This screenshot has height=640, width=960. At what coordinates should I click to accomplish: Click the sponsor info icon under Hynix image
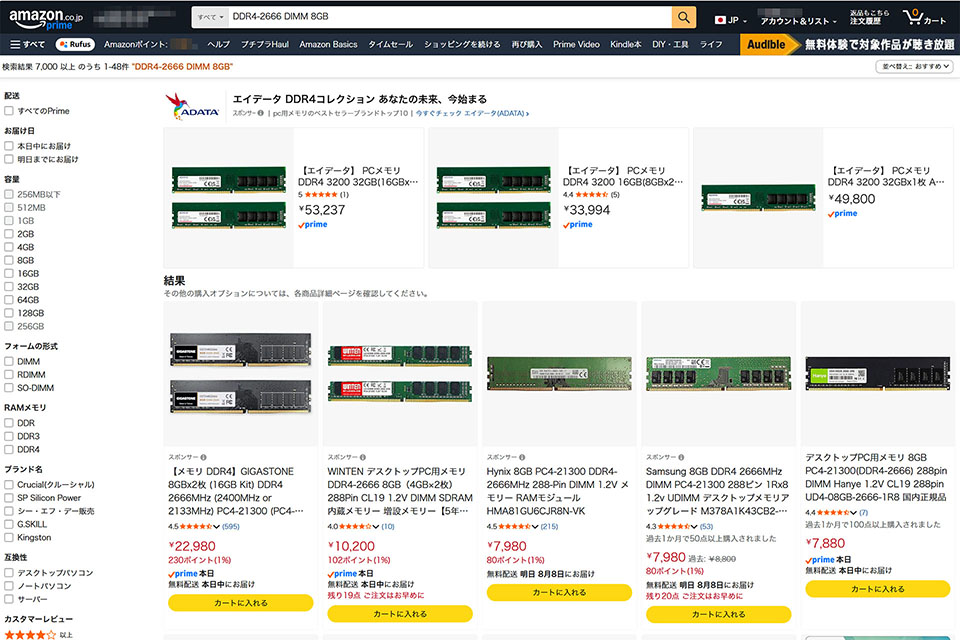(x=522, y=457)
